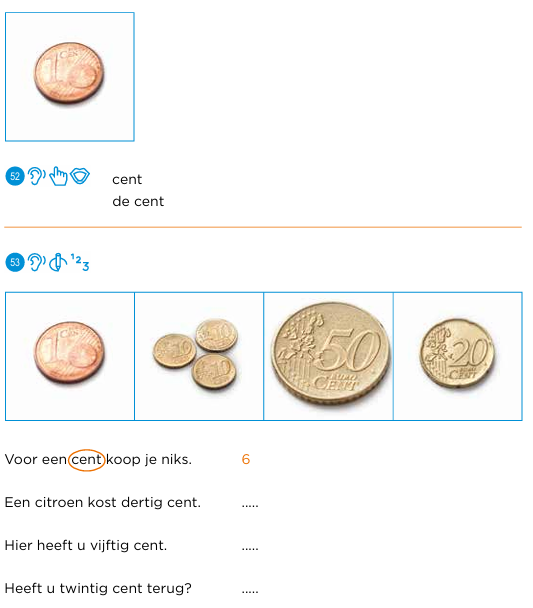Viewport: 533px width, 608px height.
Task: Click the pointing hand icon in exercise 52
Action: (59, 176)
